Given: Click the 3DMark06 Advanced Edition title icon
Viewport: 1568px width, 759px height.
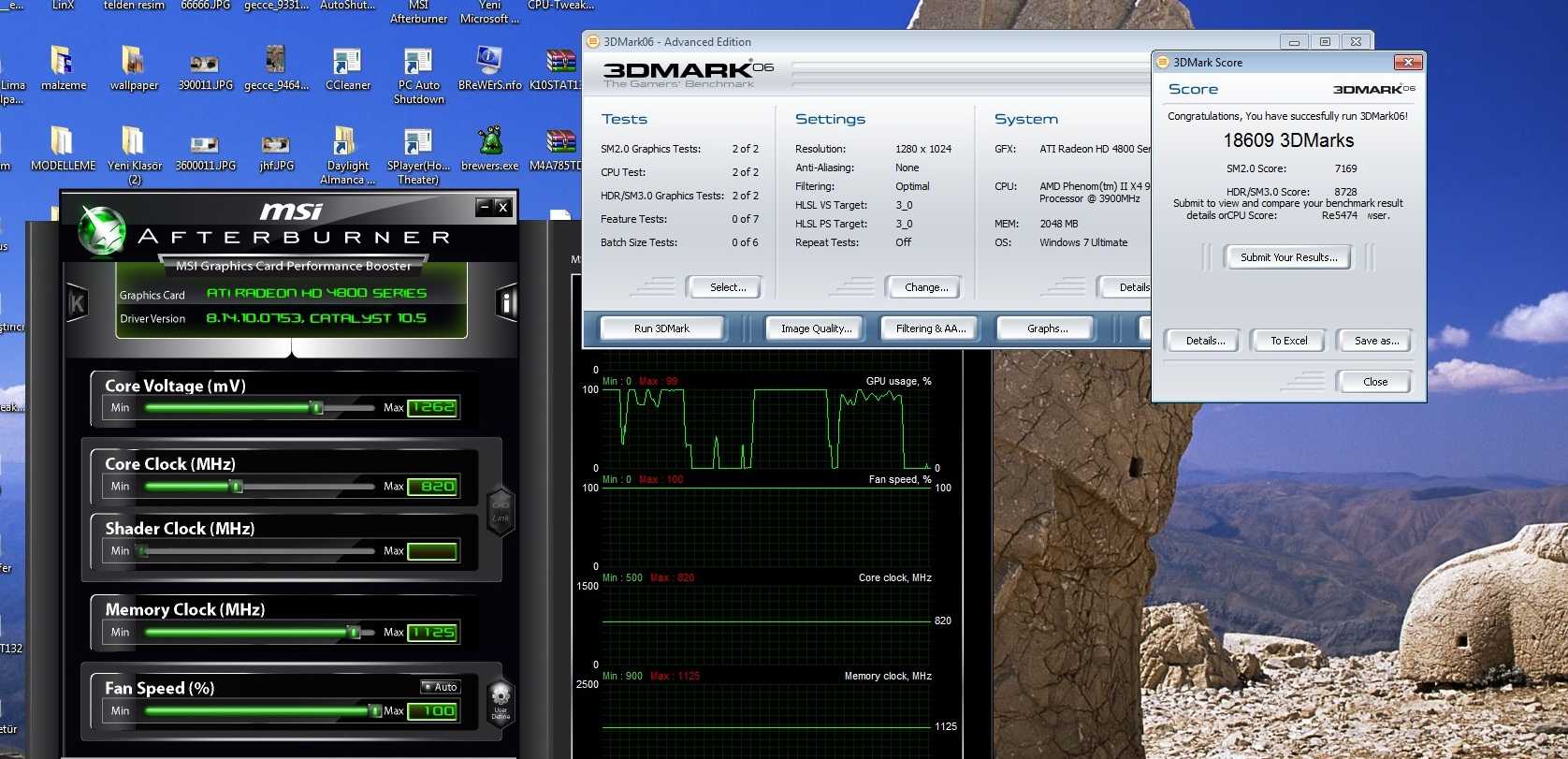Looking at the screenshot, I should 593,42.
